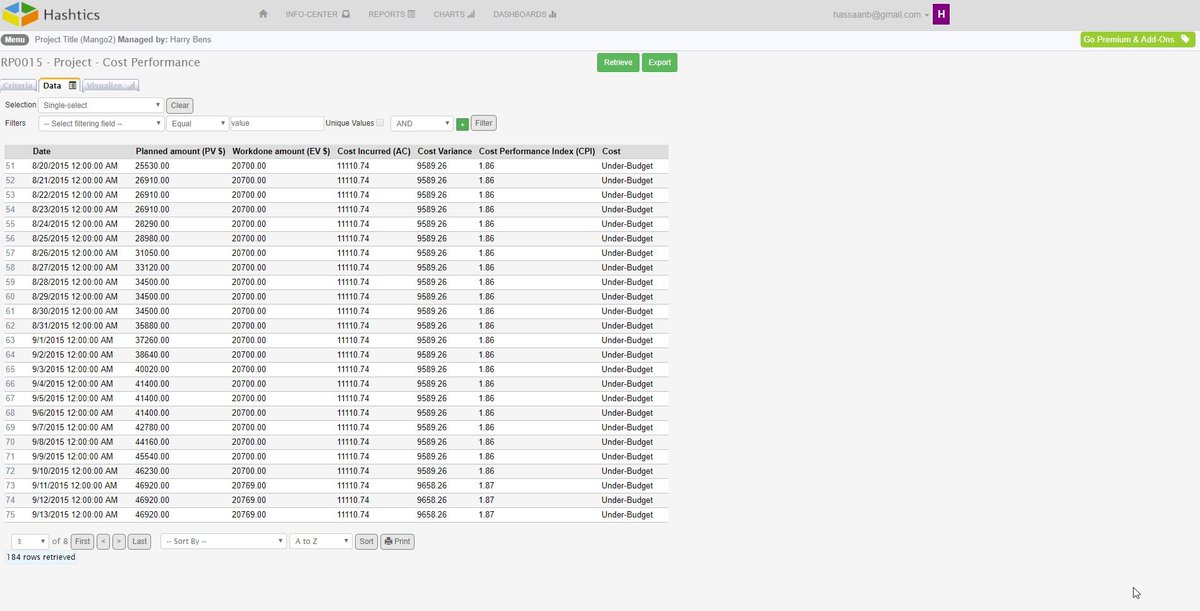Viewport: 1200px width, 611px height.
Task: Click the Hashtics logo icon
Action: click(x=19, y=14)
